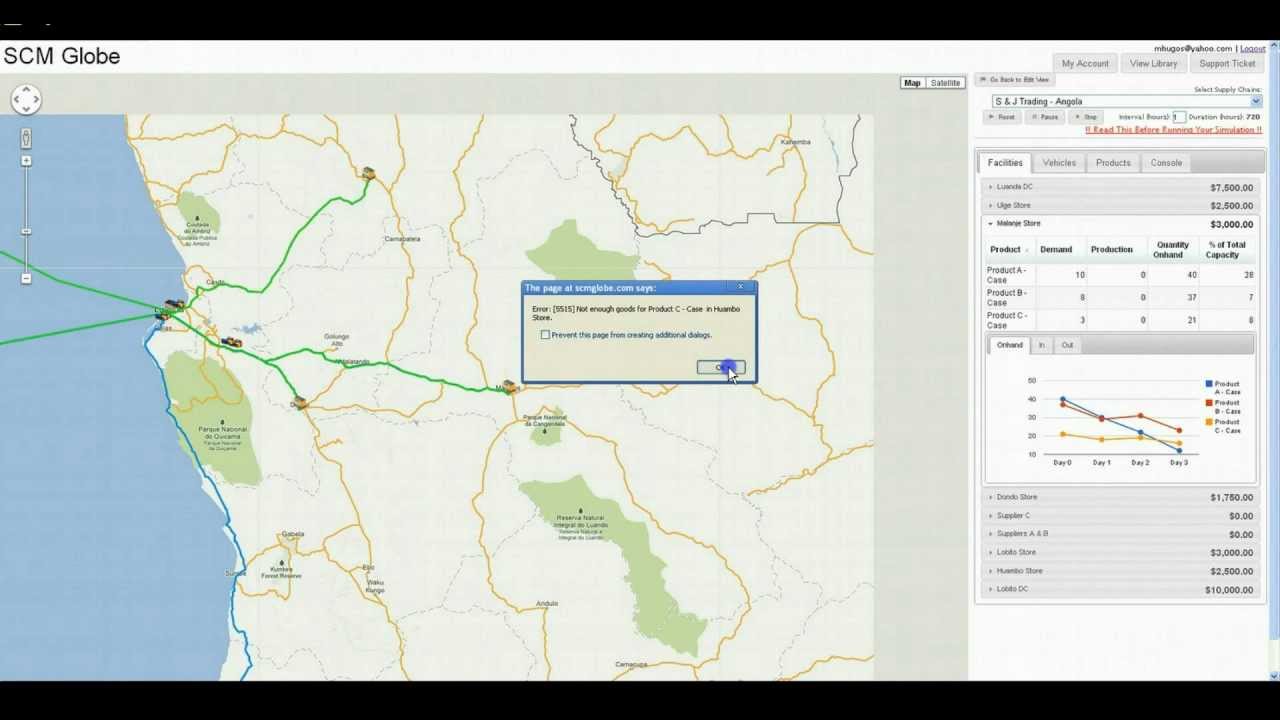Expand the Lobito DC facility row
The height and width of the screenshot is (720, 1280).
pyautogui.click(x=1120, y=589)
